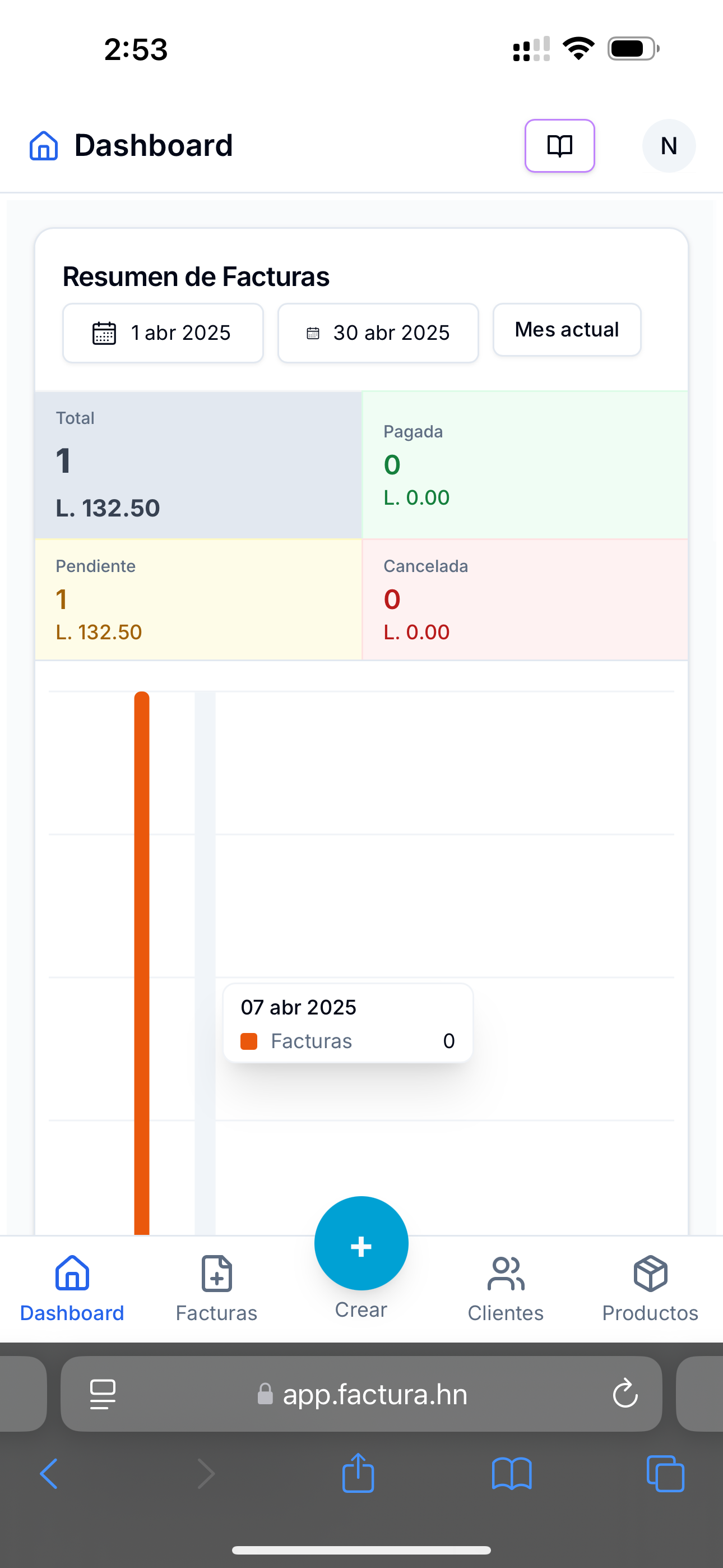The height and width of the screenshot is (1568, 723).
Task: Tap the N profile avatar
Action: tap(668, 146)
